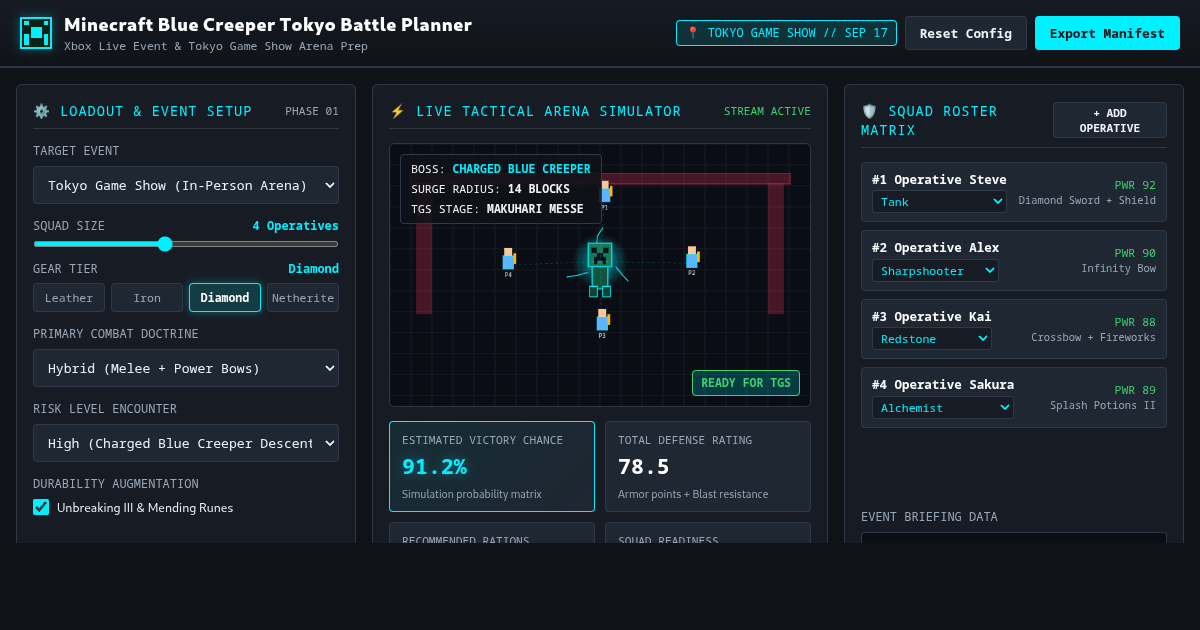Image resolution: width=1200 pixels, height=630 pixels.
Task: Click the #3 Operative Kai name
Action: tap(932, 317)
